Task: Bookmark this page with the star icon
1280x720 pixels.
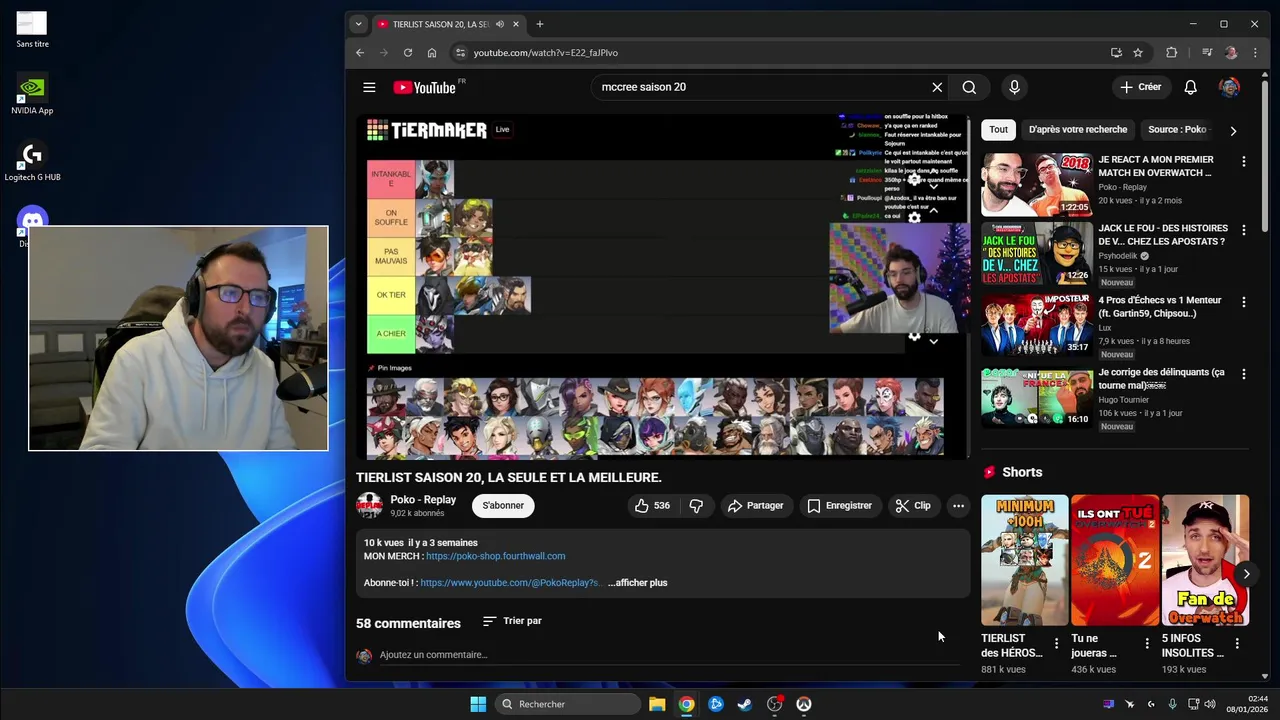Action: [1138, 53]
